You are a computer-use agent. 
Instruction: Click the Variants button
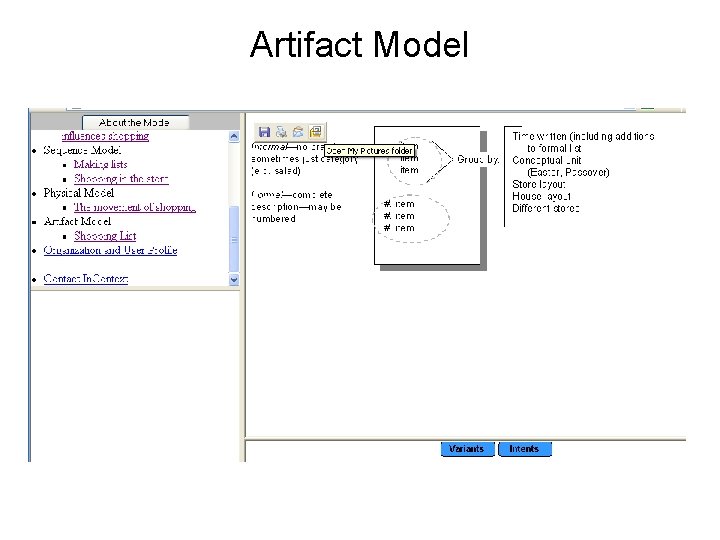(467, 449)
